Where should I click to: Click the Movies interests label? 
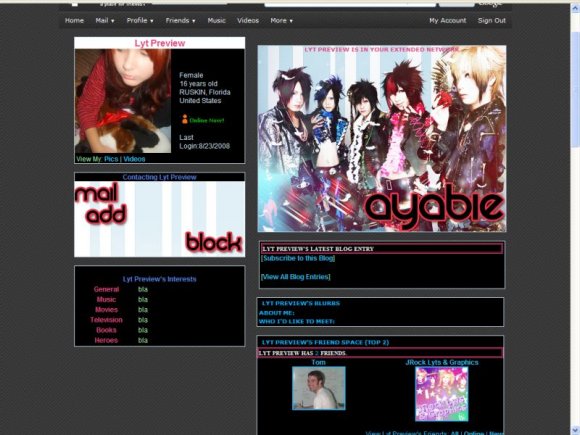pos(106,310)
